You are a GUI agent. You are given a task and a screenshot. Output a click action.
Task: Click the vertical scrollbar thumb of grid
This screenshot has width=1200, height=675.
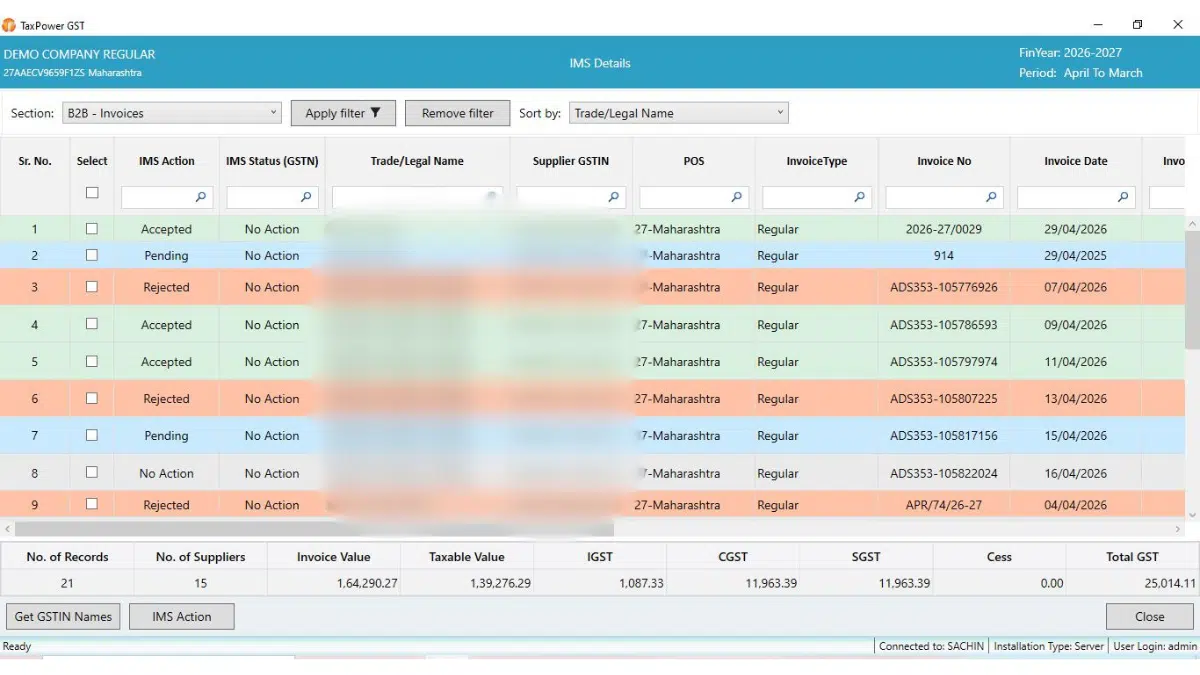pyautogui.click(x=1192, y=288)
